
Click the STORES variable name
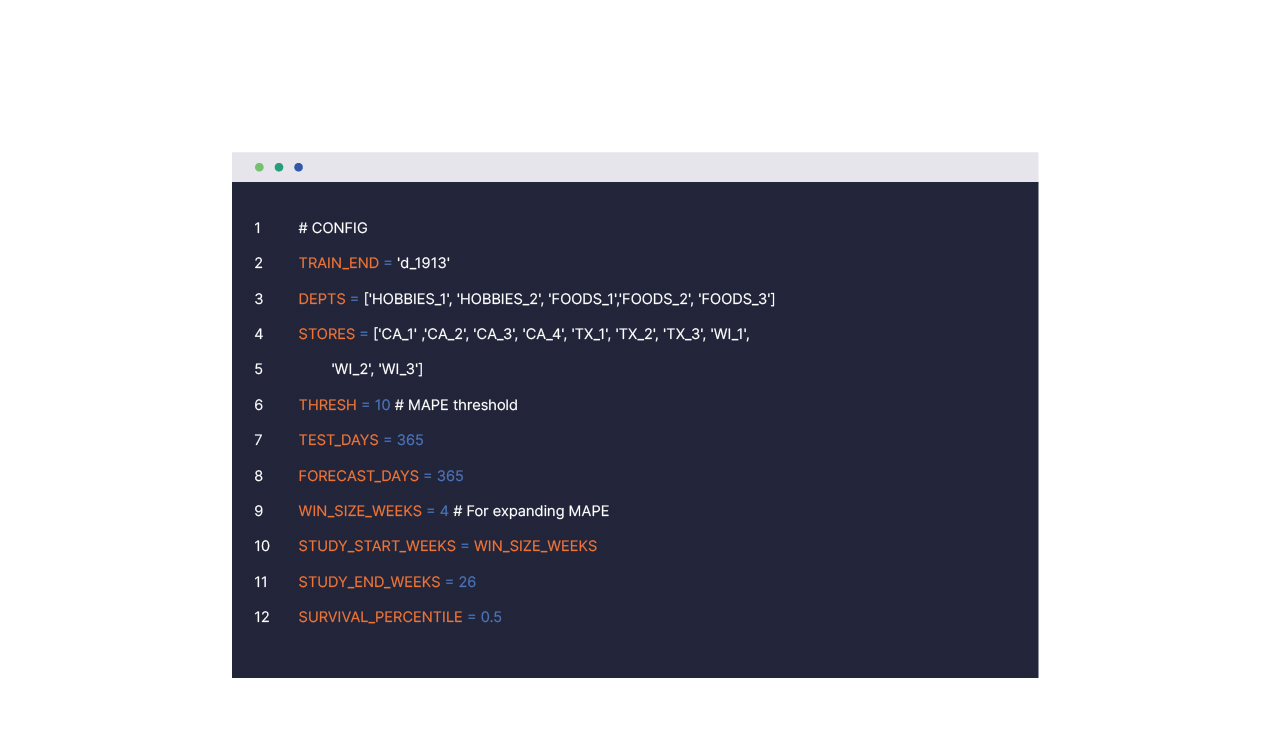(x=326, y=334)
